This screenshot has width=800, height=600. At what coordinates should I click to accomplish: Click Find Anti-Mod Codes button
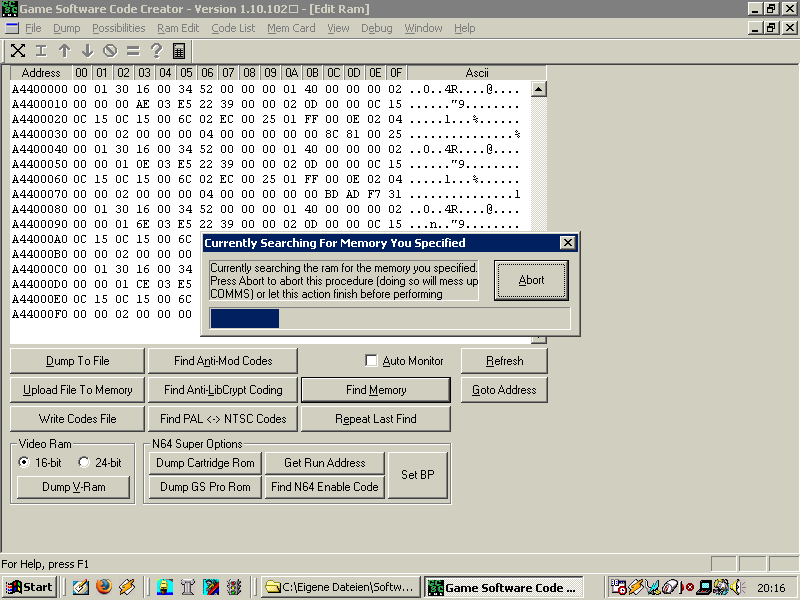pos(223,361)
